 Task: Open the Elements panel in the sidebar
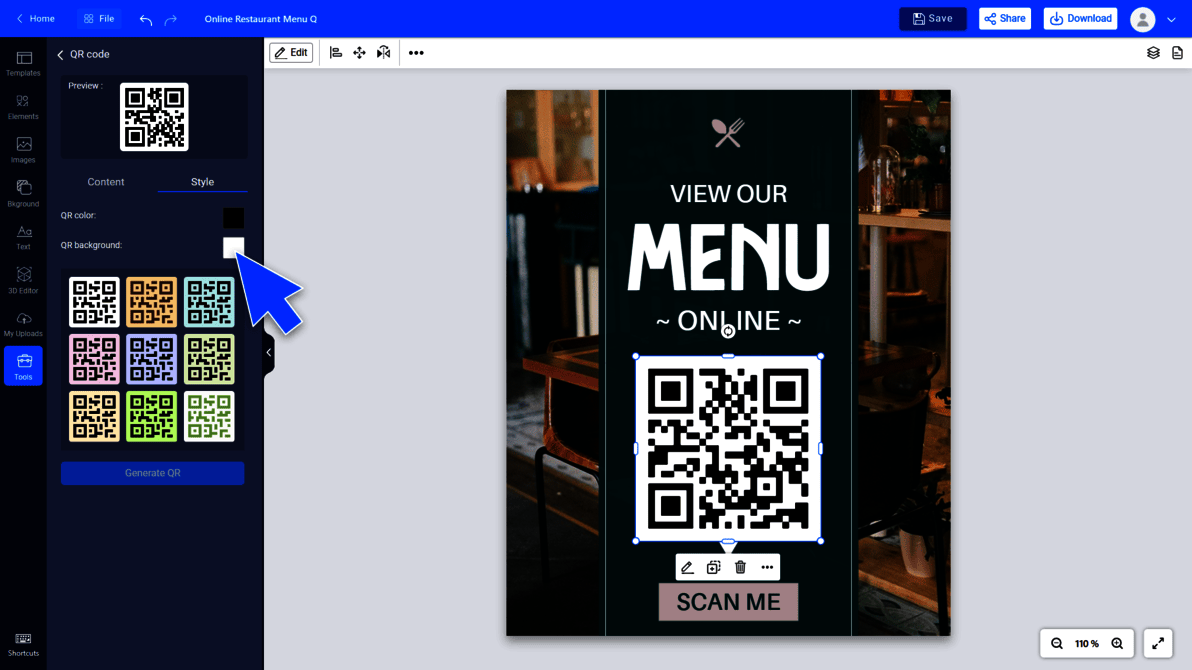point(23,106)
